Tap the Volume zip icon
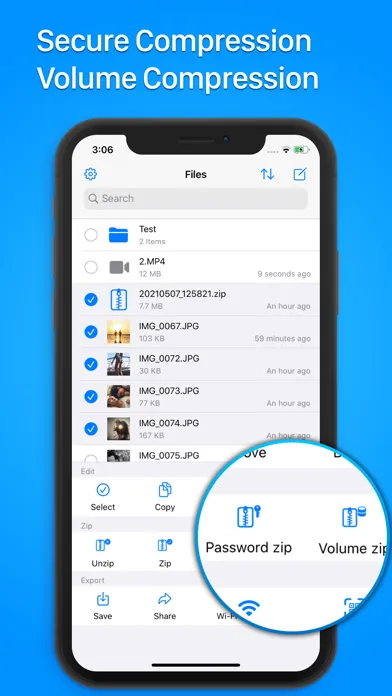The height and width of the screenshot is (696, 392). [x=354, y=517]
